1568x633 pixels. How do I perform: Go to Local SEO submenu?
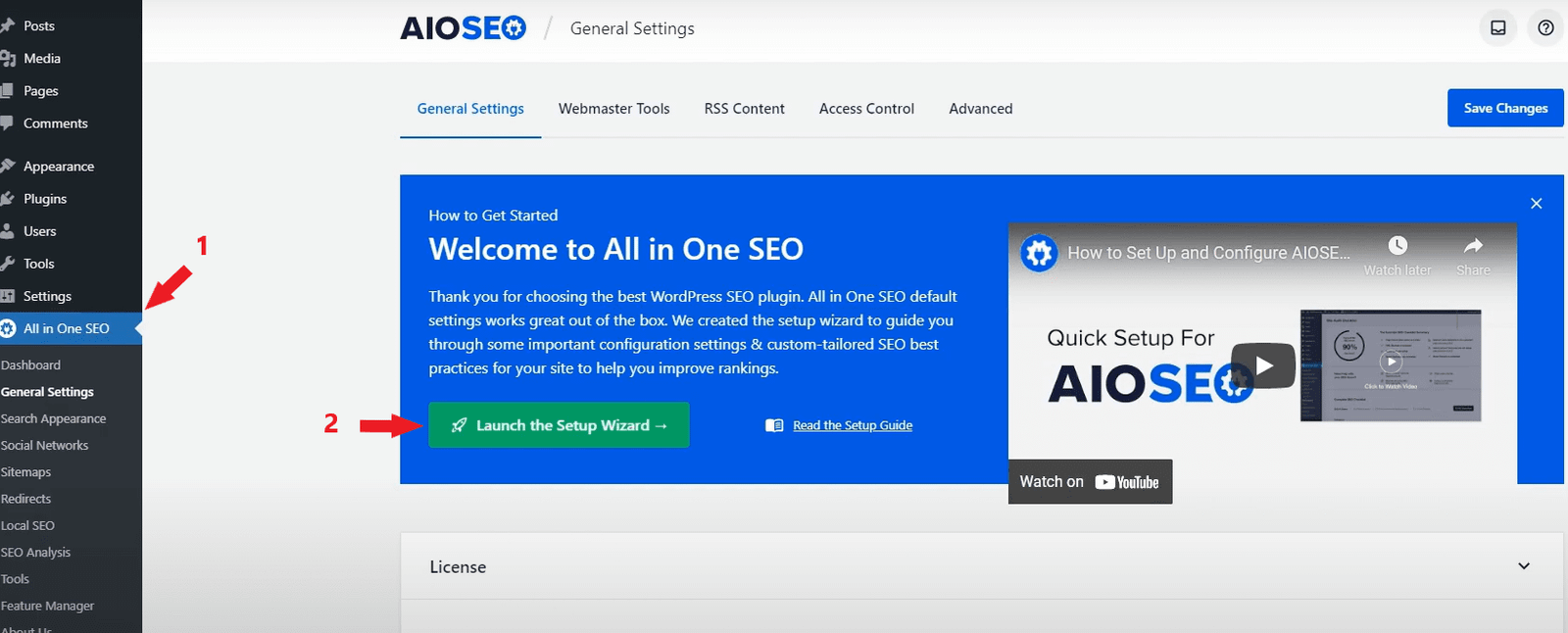(27, 525)
